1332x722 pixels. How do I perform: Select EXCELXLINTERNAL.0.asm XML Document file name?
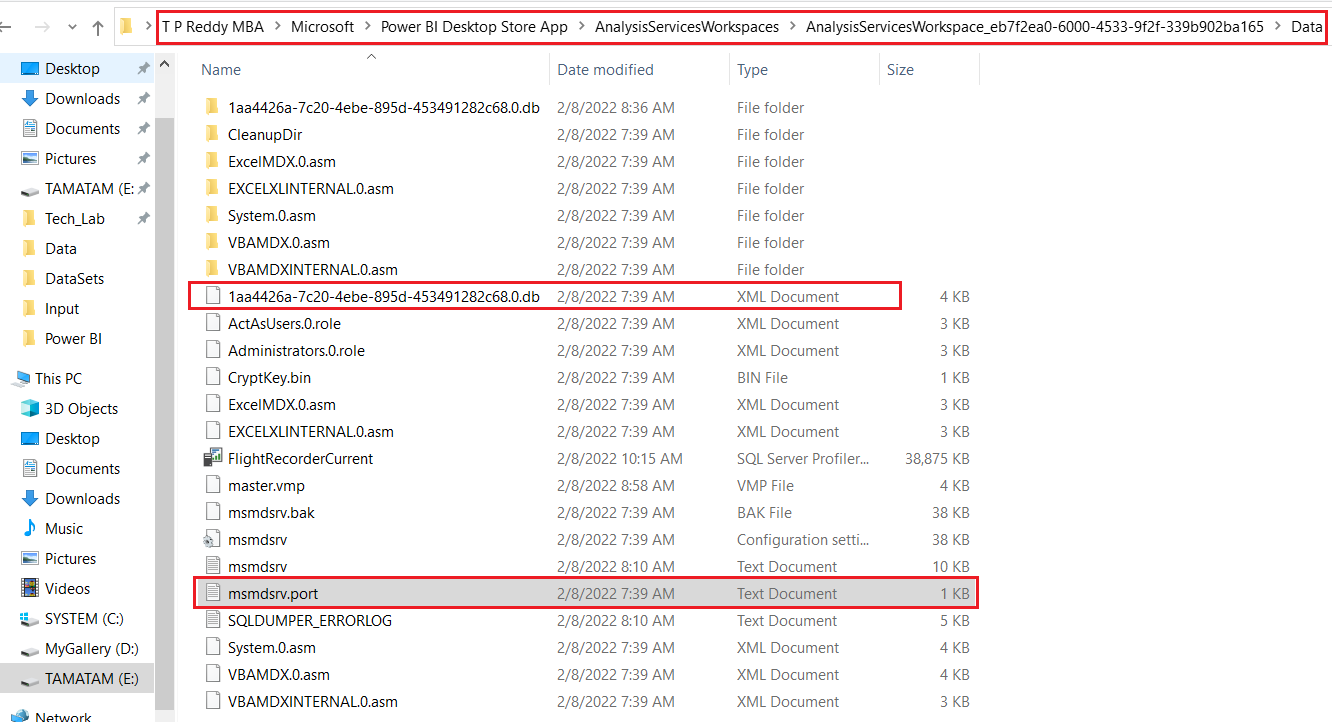(x=311, y=431)
